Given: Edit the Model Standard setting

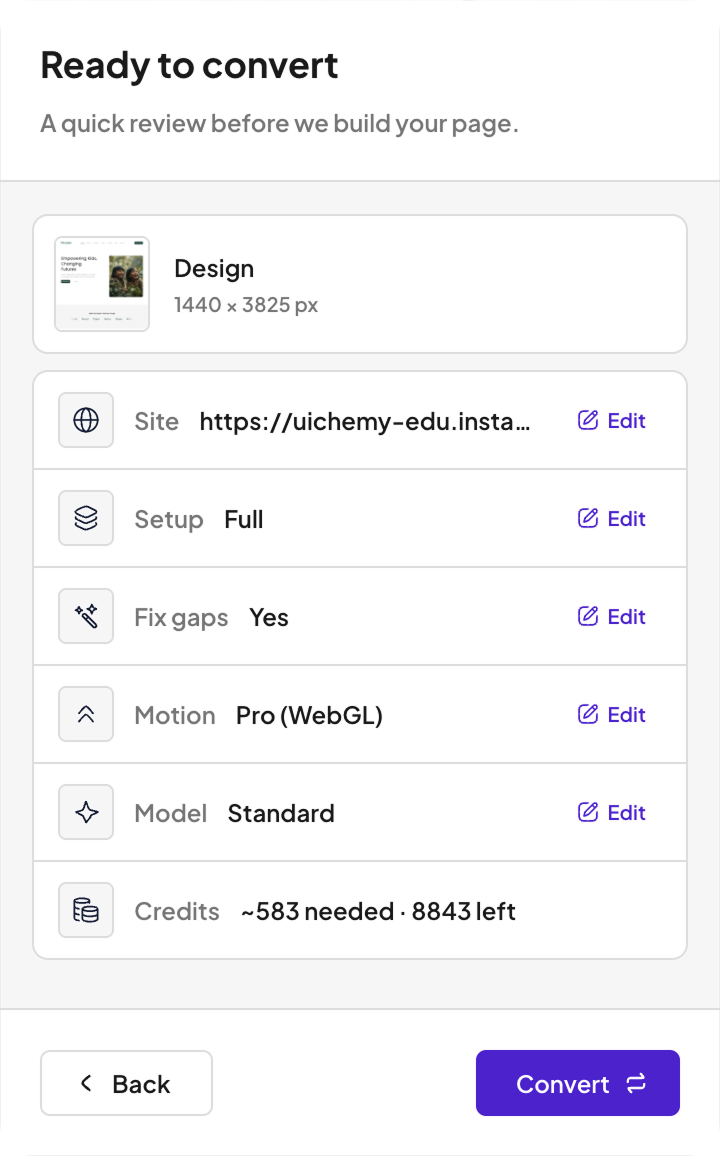Looking at the screenshot, I should tap(612, 813).
